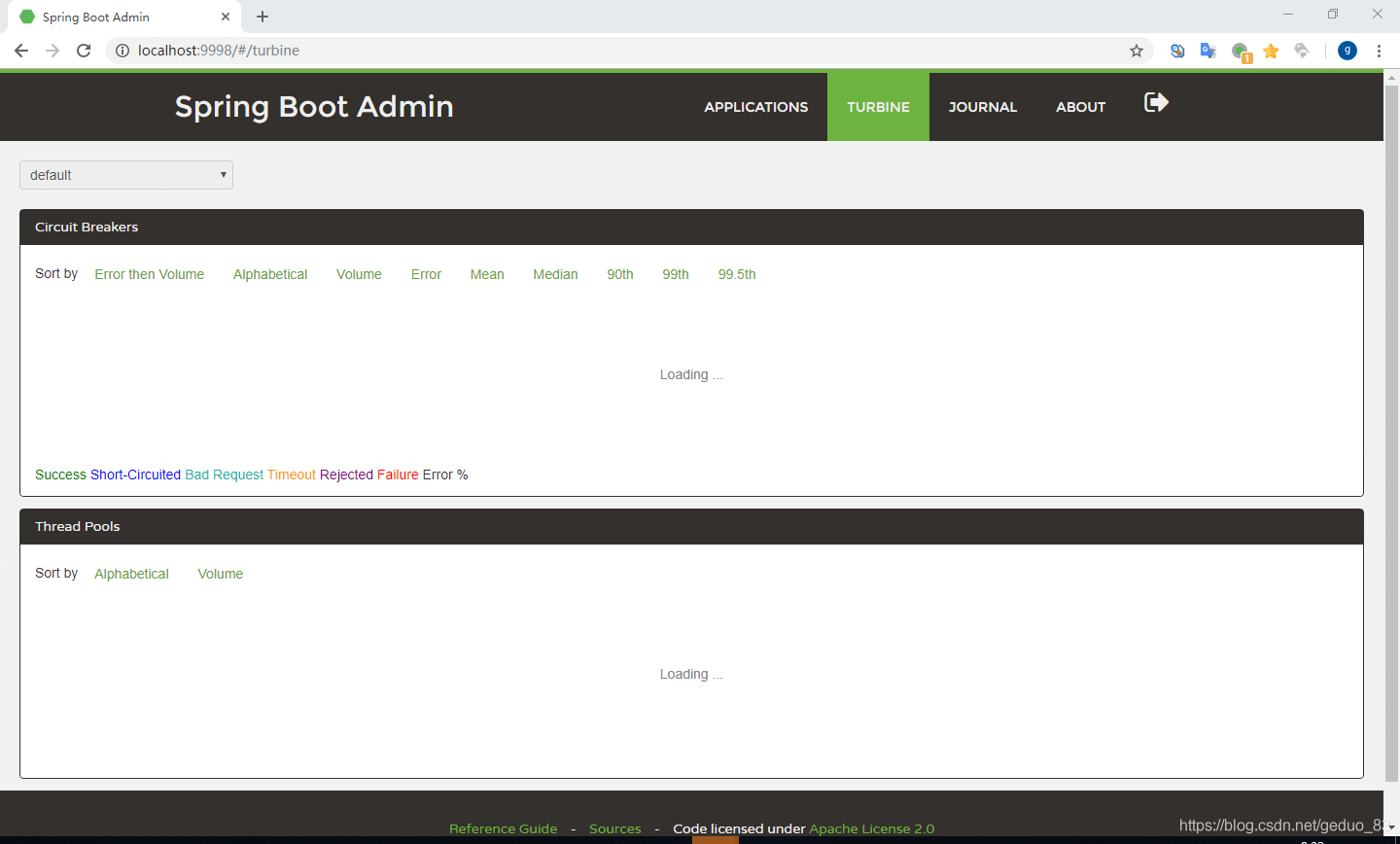Open the yellow star extension icon
The image size is (1400, 844).
[x=1271, y=51]
